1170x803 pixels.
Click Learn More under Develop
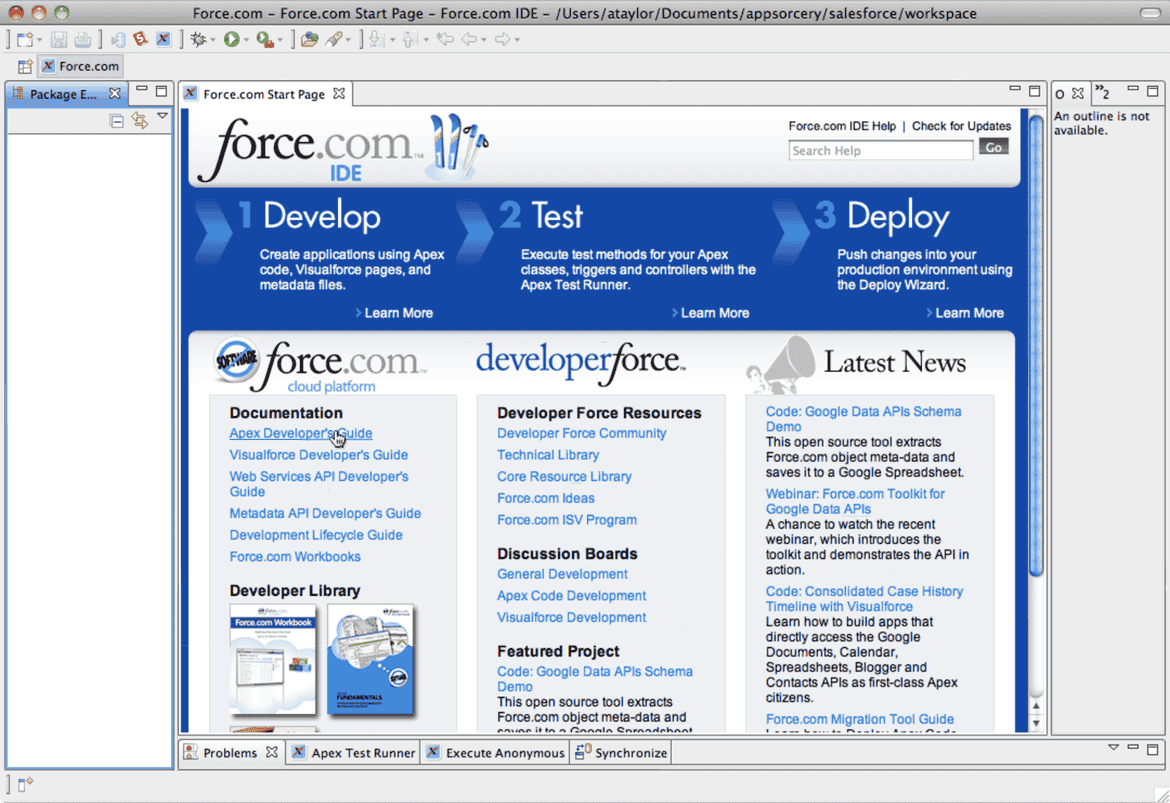click(x=398, y=313)
